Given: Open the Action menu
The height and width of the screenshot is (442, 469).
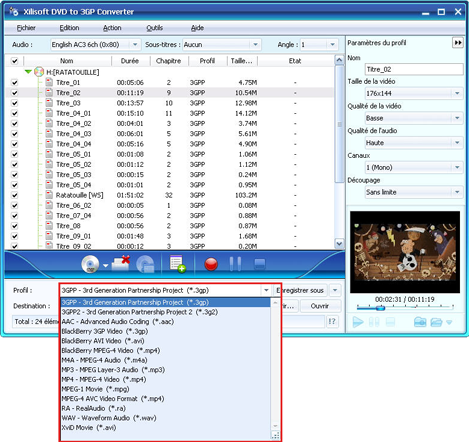Looking at the screenshot, I should [x=112, y=28].
